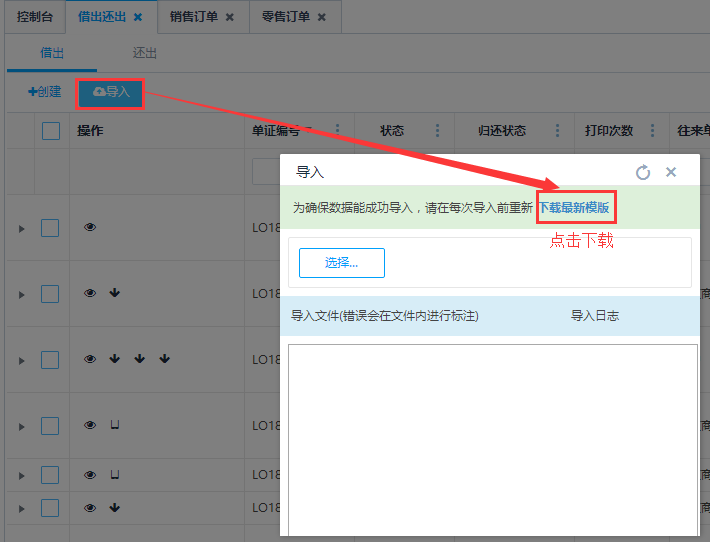Open the 状态 column menu dots
The height and width of the screenshot is (542, 710).
click(437, 131)
